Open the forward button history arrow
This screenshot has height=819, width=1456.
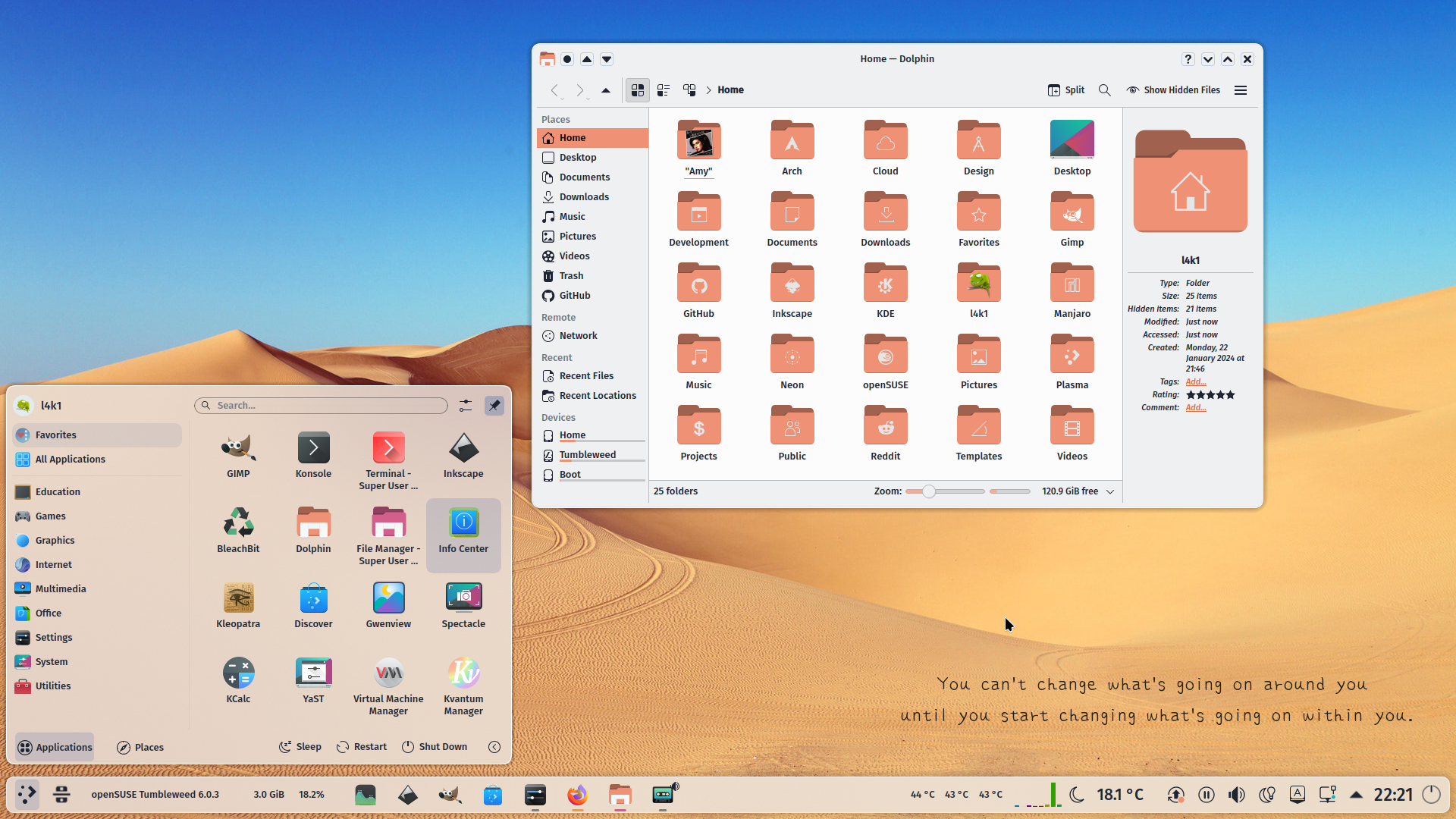[x=588, y=99]
